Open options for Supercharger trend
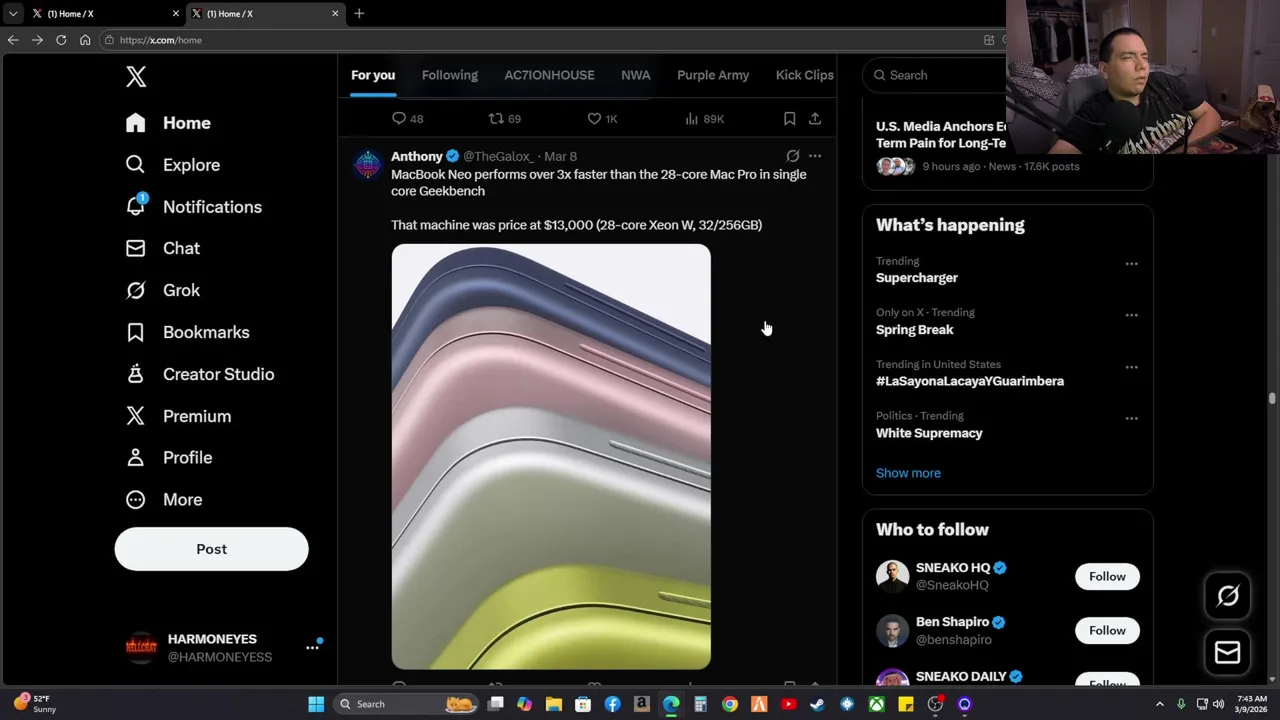Viewport: 1280px width, 720px height. click(x=1131, y=264)
